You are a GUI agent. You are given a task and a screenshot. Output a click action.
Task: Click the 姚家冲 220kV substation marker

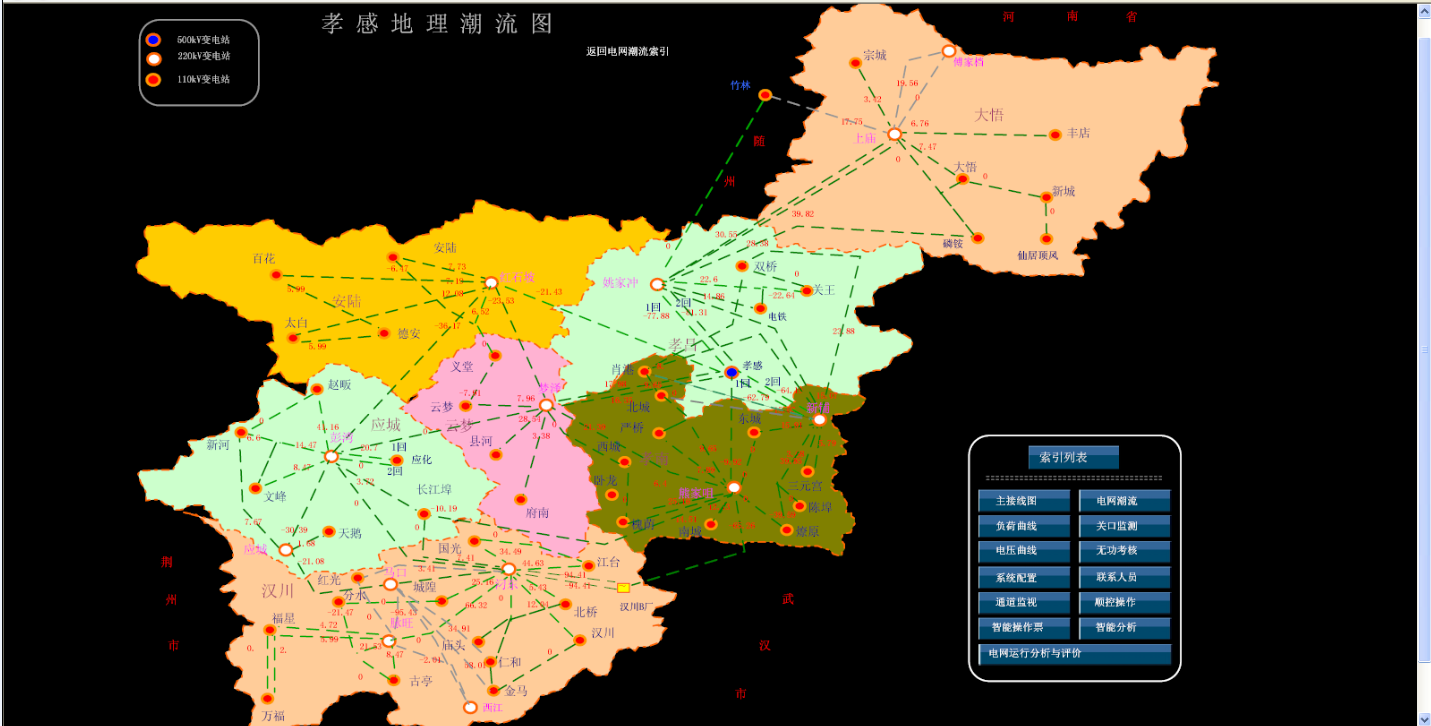(657, 285)
